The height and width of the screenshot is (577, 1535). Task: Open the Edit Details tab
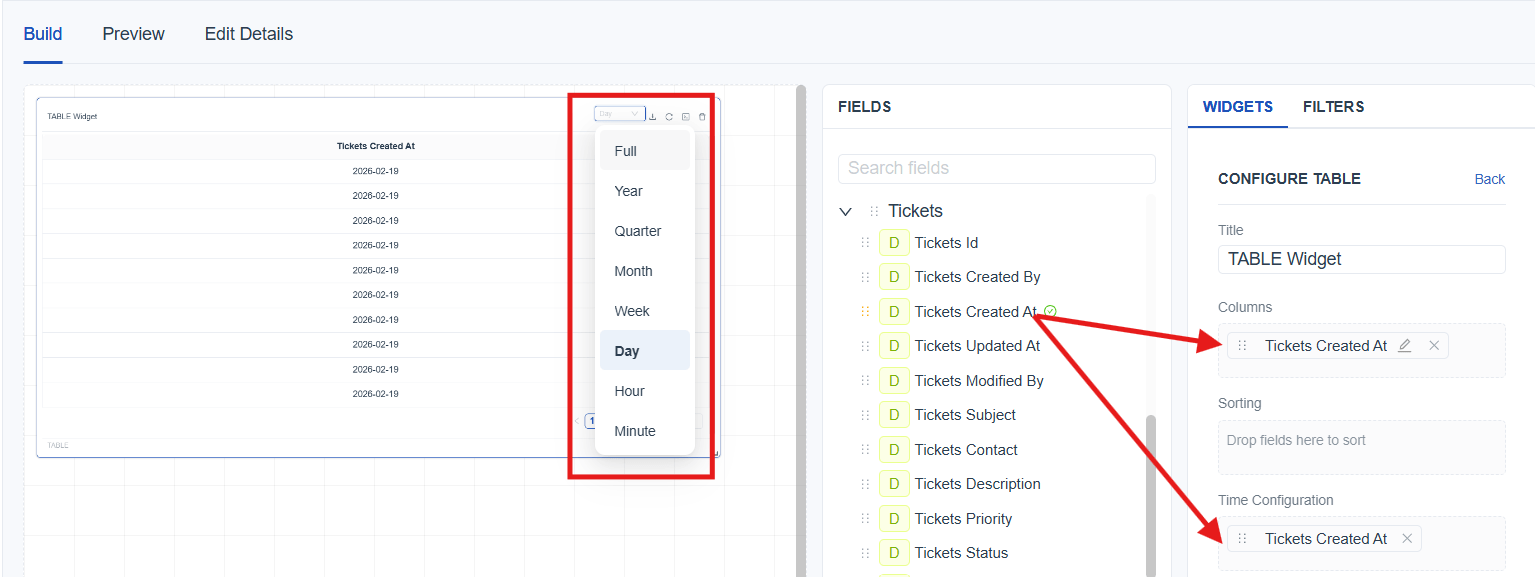pyautogui.click(x=249, y=34)
